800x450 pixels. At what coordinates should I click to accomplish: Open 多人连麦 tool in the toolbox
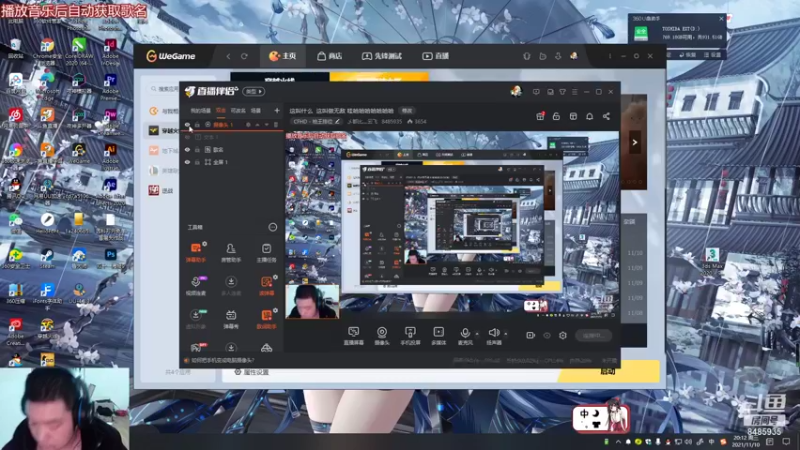(231, 286)
